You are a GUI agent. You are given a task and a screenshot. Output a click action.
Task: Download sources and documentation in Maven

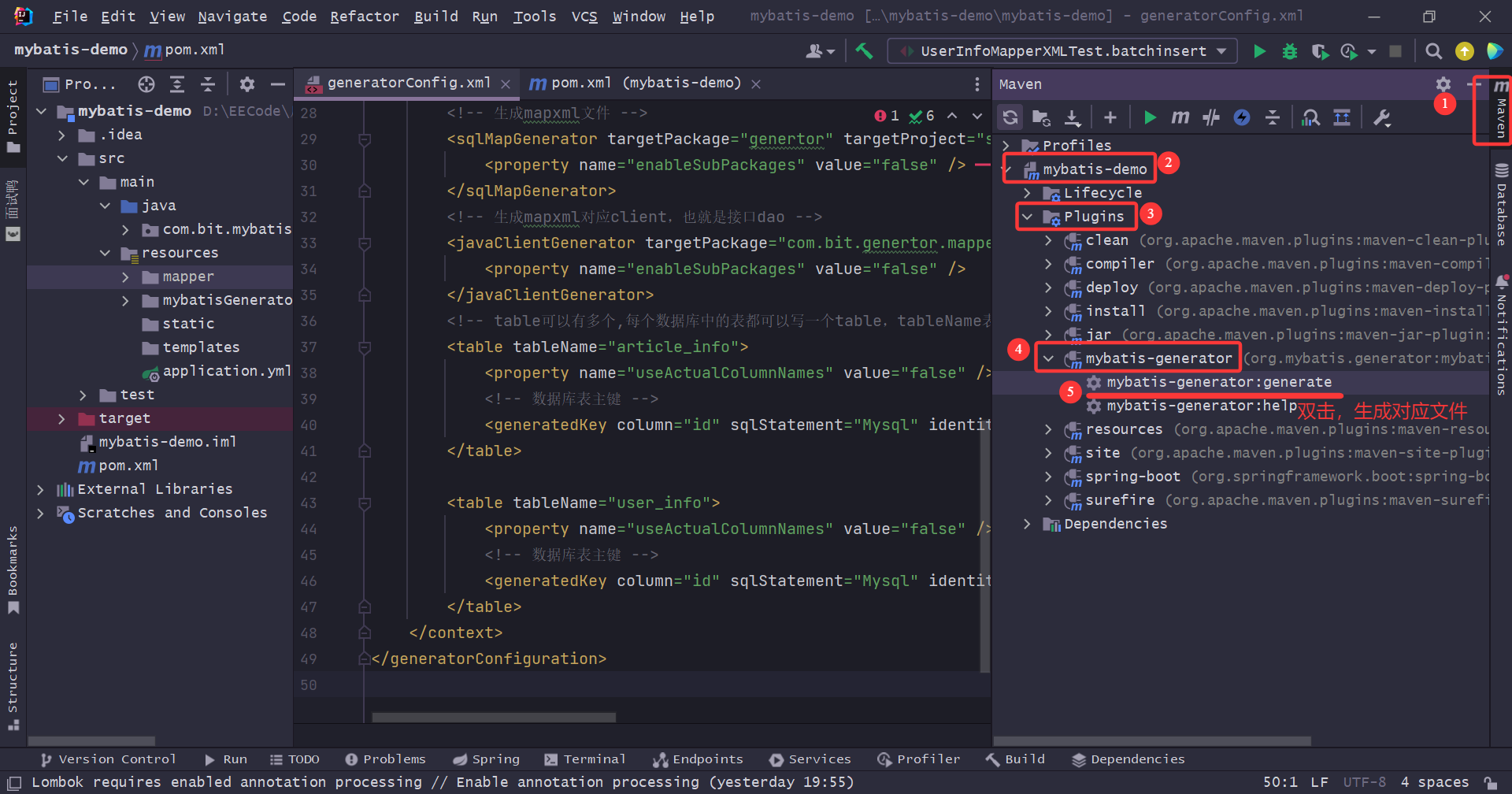point(1073,117)
